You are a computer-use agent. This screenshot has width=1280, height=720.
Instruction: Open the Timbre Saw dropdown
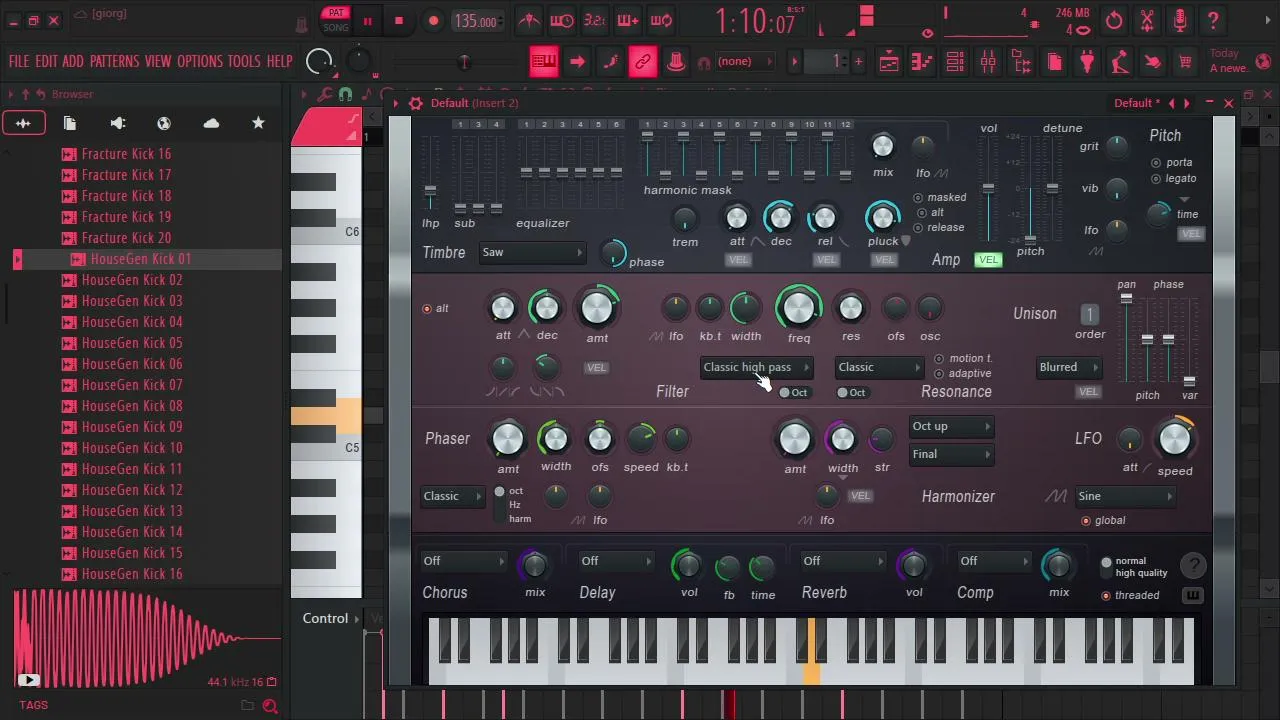tap(531, 253)
